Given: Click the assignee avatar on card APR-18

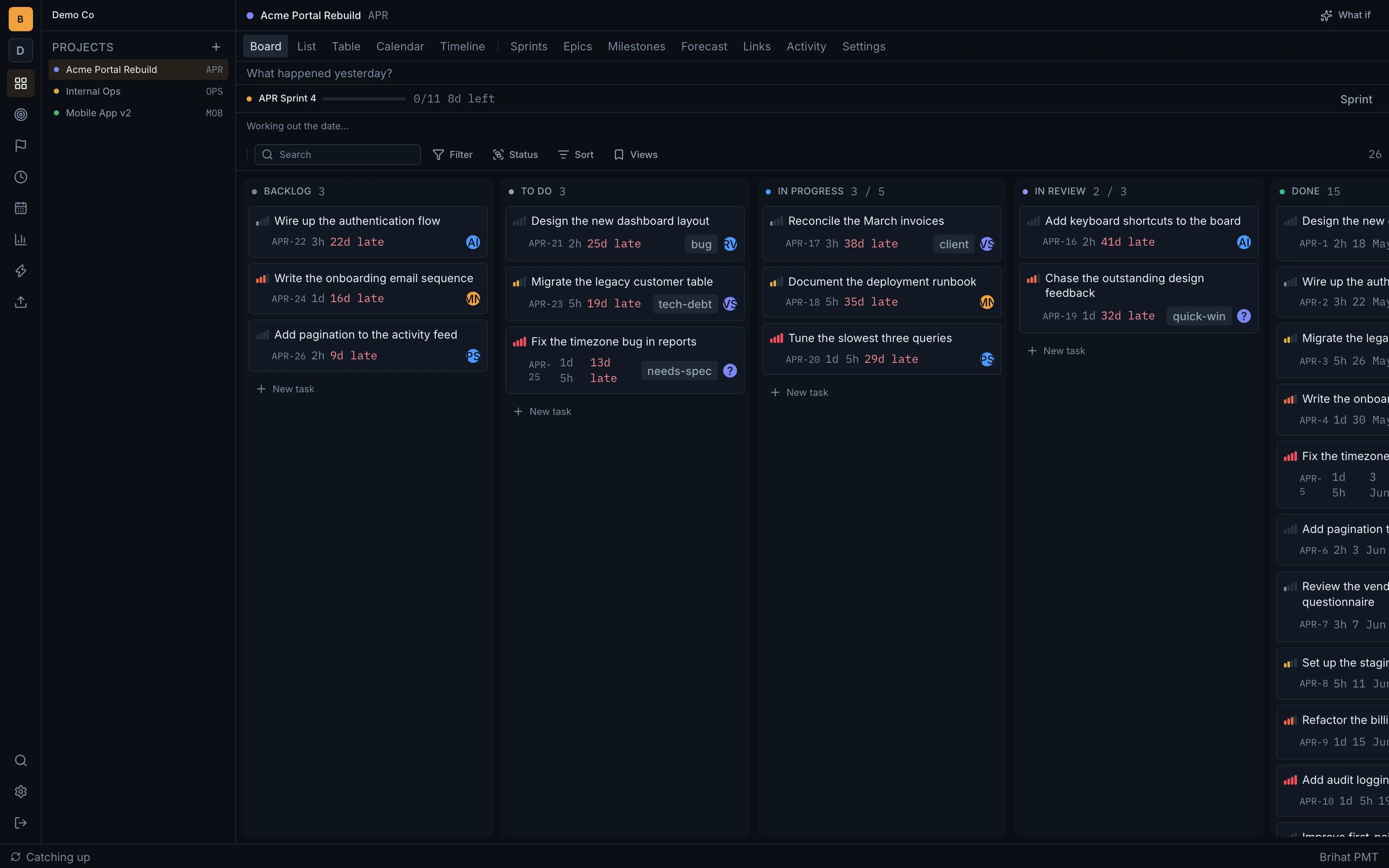Looking at the screenshot, I should coord(987,302).
